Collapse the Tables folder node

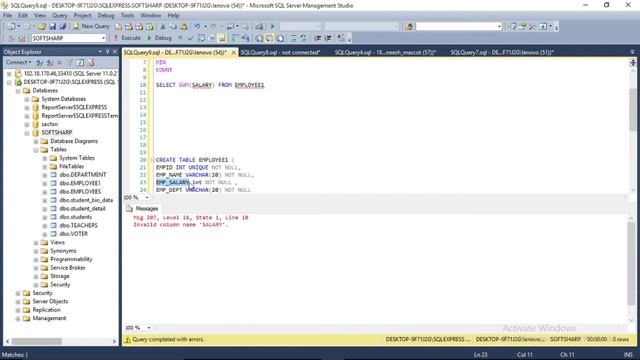(x=36, y=150)
